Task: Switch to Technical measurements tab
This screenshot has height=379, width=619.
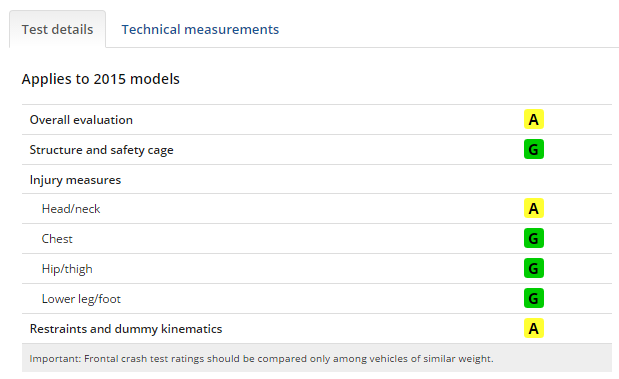Action: 200,30
